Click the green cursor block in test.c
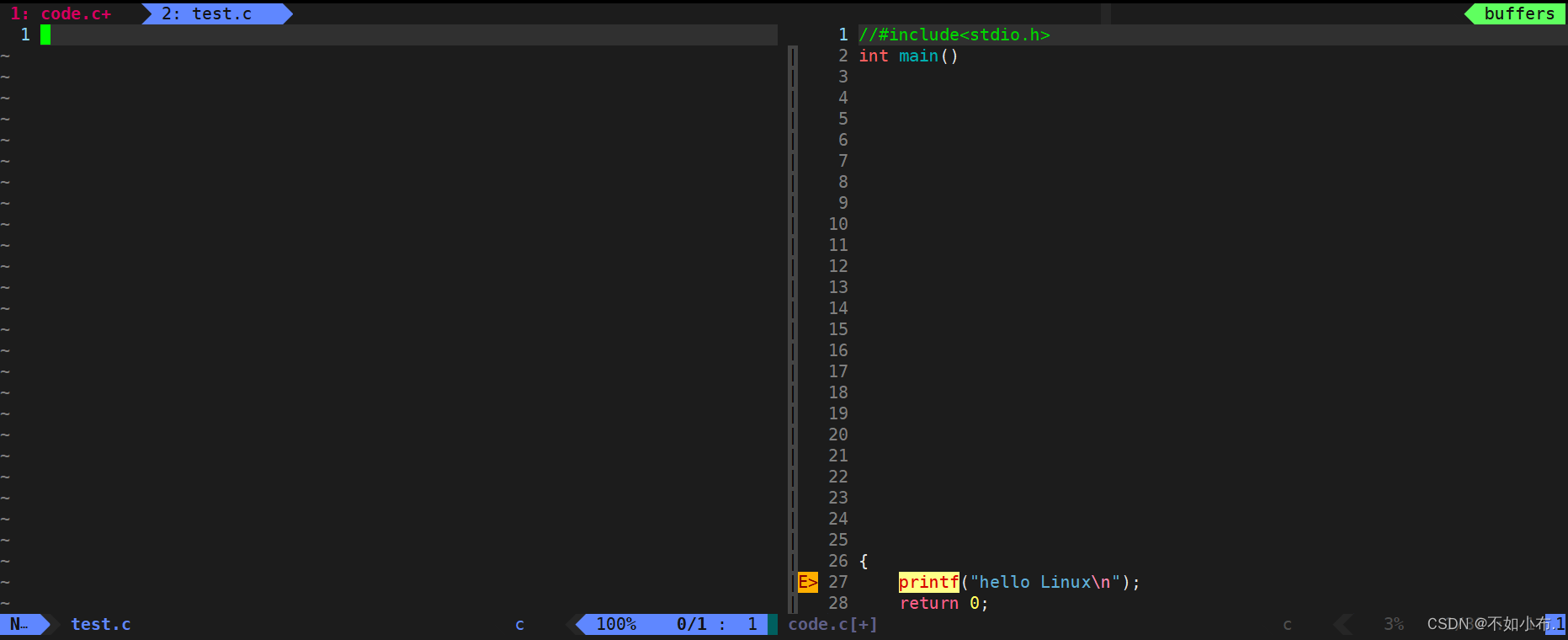Viewport: 1568px width, 640px height. click(45, 35)
